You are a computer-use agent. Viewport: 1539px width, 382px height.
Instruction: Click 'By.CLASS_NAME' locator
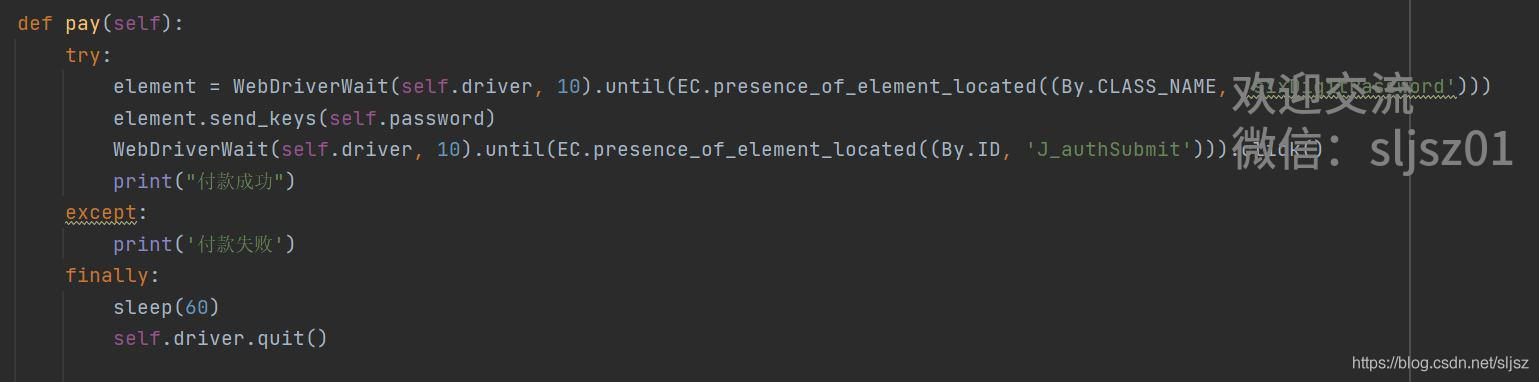point(1138,86)
